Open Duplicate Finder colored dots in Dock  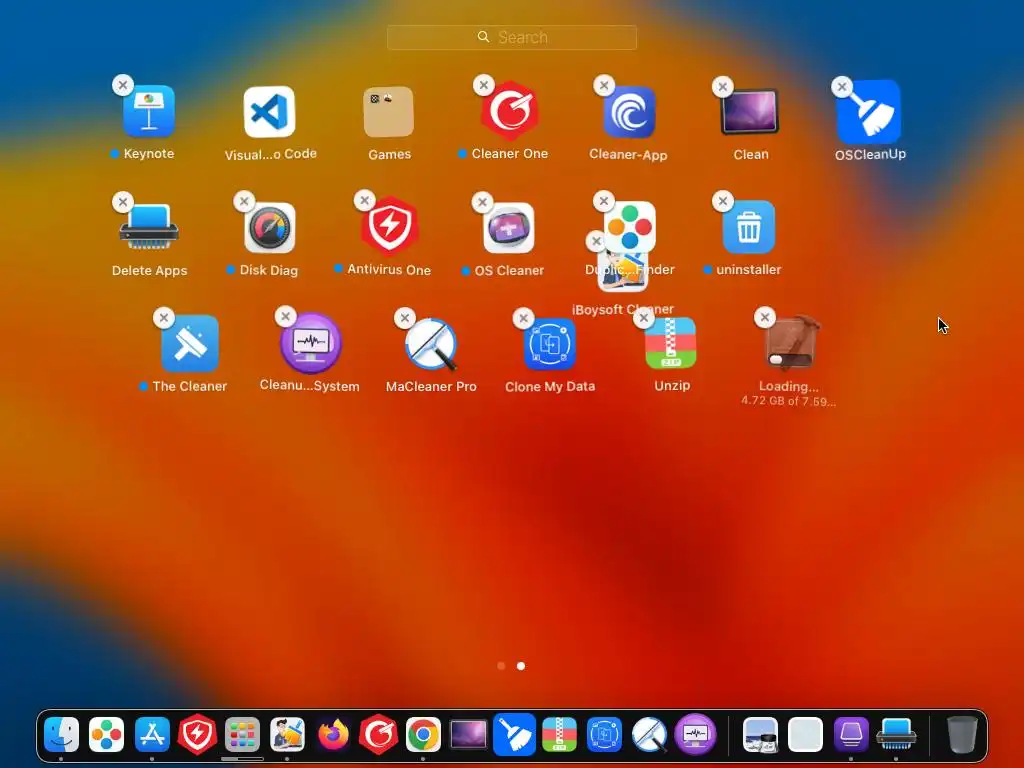(106, 735)
